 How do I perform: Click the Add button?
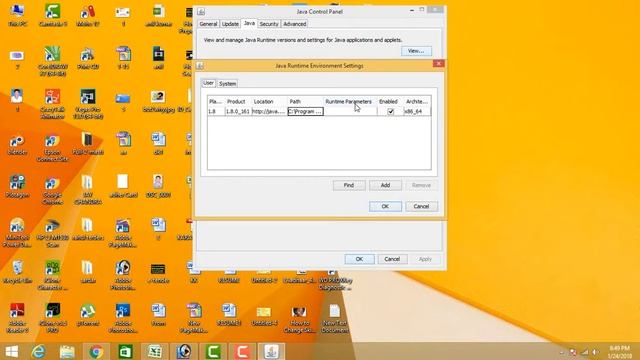385,185
